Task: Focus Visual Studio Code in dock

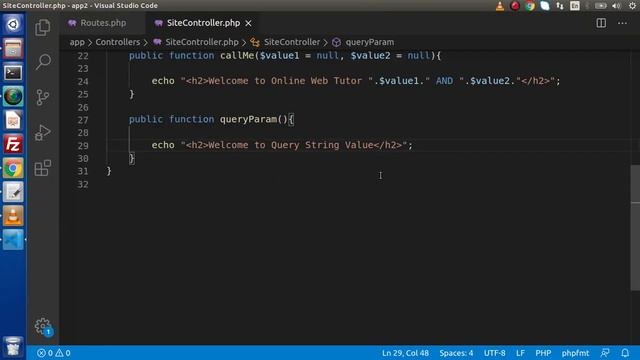Action: point(13,240)
